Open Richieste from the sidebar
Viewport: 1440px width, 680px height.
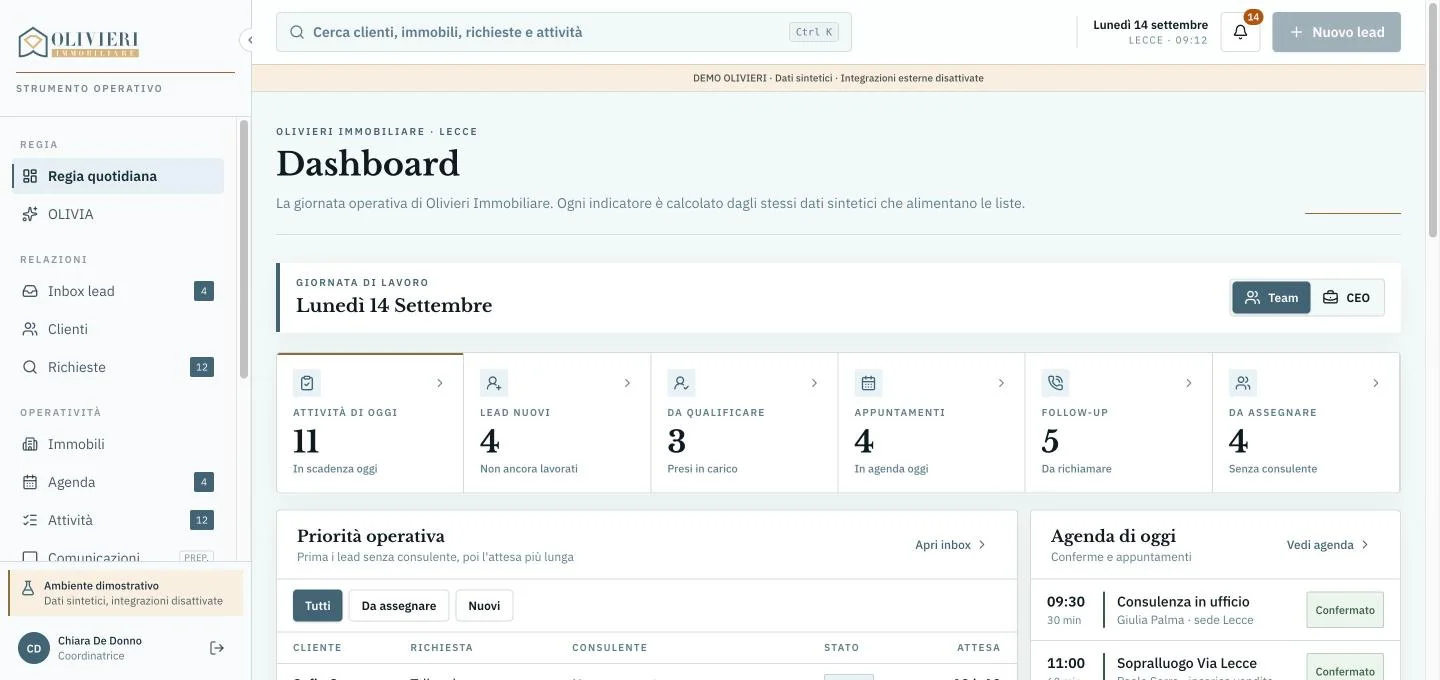118,367
